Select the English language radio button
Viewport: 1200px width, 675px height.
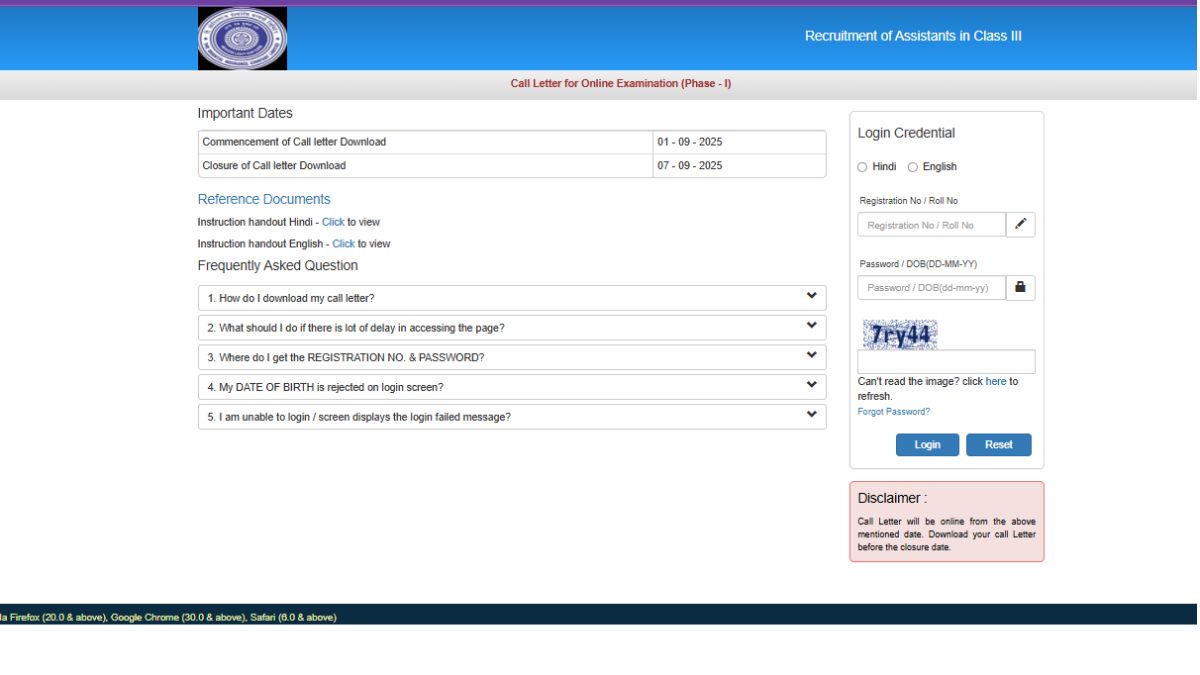912,167
